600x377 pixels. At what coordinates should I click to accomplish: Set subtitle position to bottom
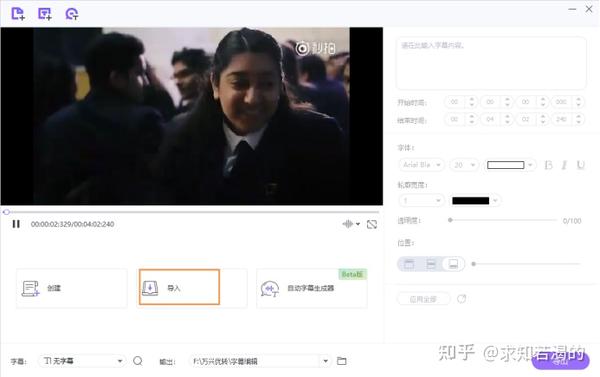click(x=453, y=264)
